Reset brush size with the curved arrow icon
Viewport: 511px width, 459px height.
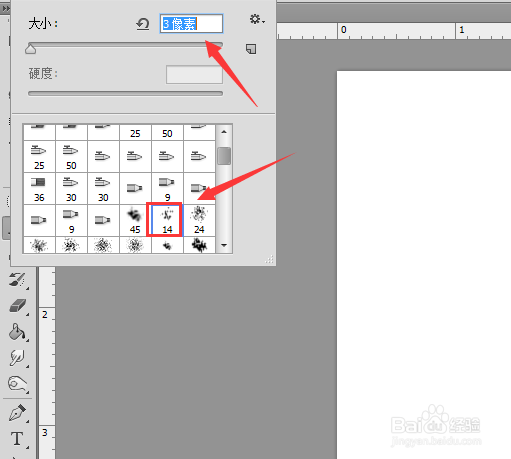coord(143,24)
